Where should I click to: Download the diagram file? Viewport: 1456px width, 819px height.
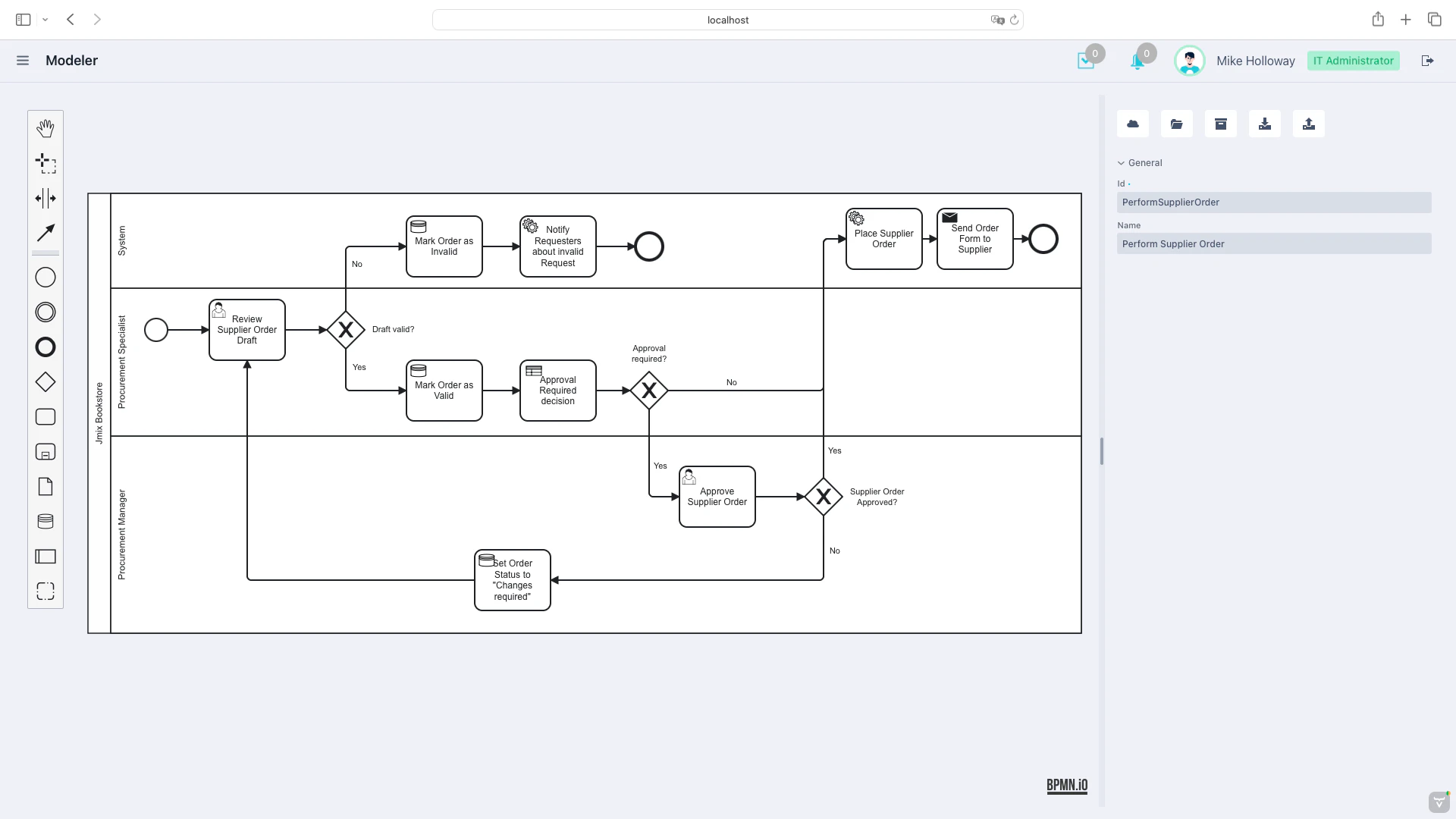click(1265, 123)
